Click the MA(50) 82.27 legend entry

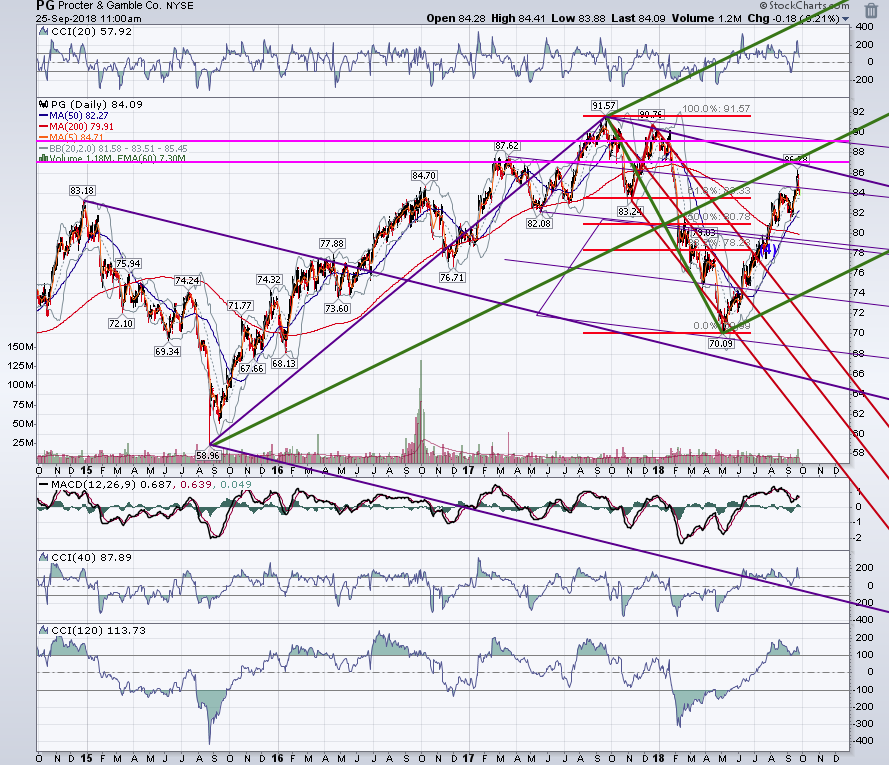point(78,116)
